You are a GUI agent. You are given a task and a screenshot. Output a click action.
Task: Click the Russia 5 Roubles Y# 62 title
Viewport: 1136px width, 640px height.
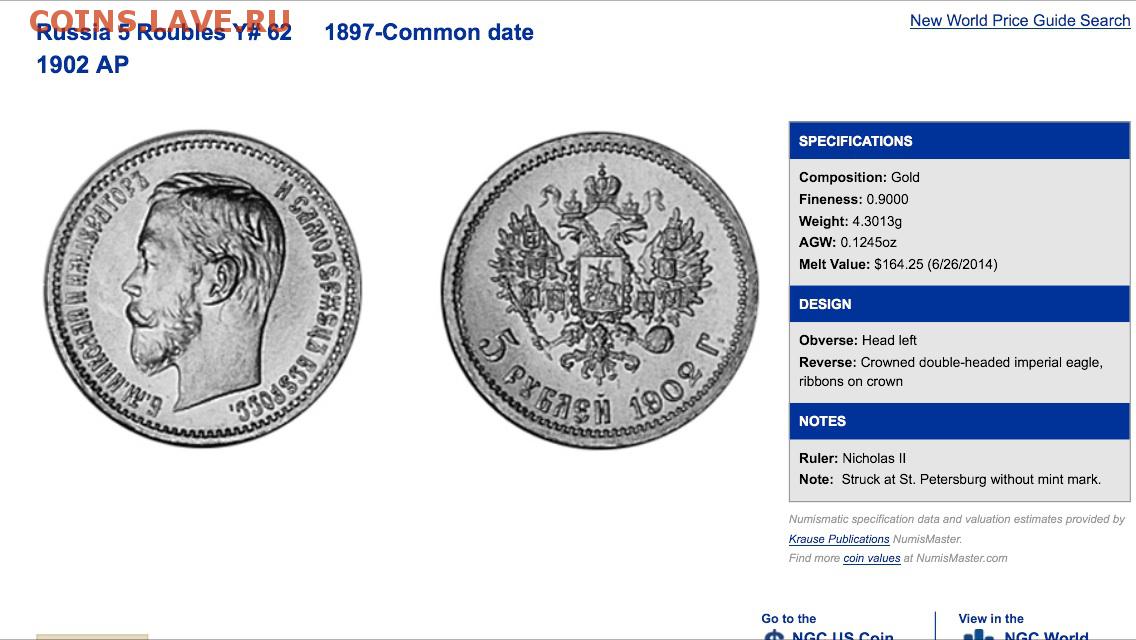[x=164, y=33]
